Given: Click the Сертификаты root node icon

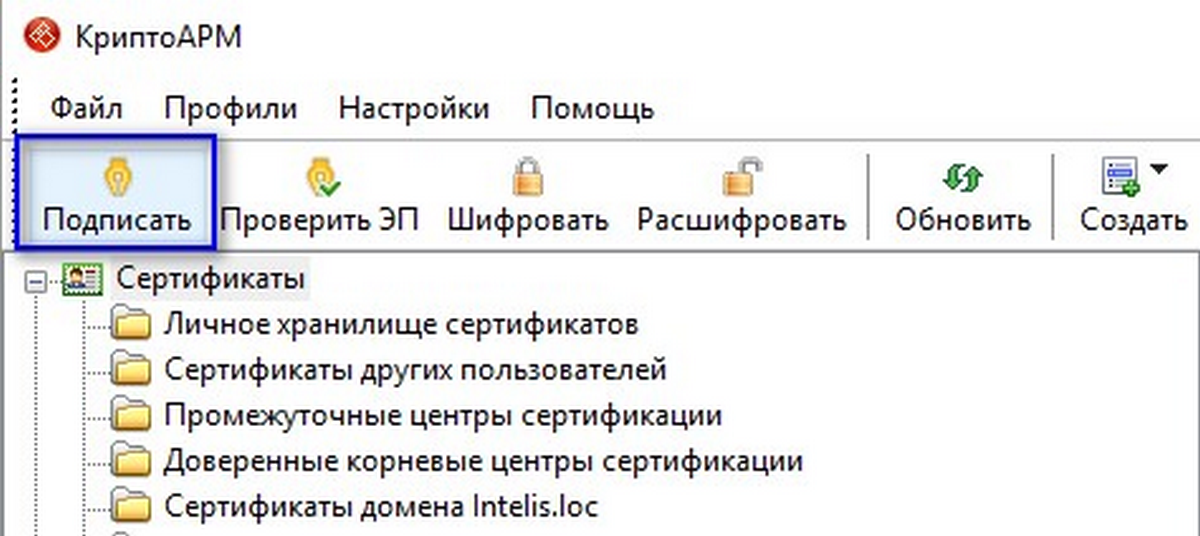Looking at the screenshot, I should pos(79,279).
